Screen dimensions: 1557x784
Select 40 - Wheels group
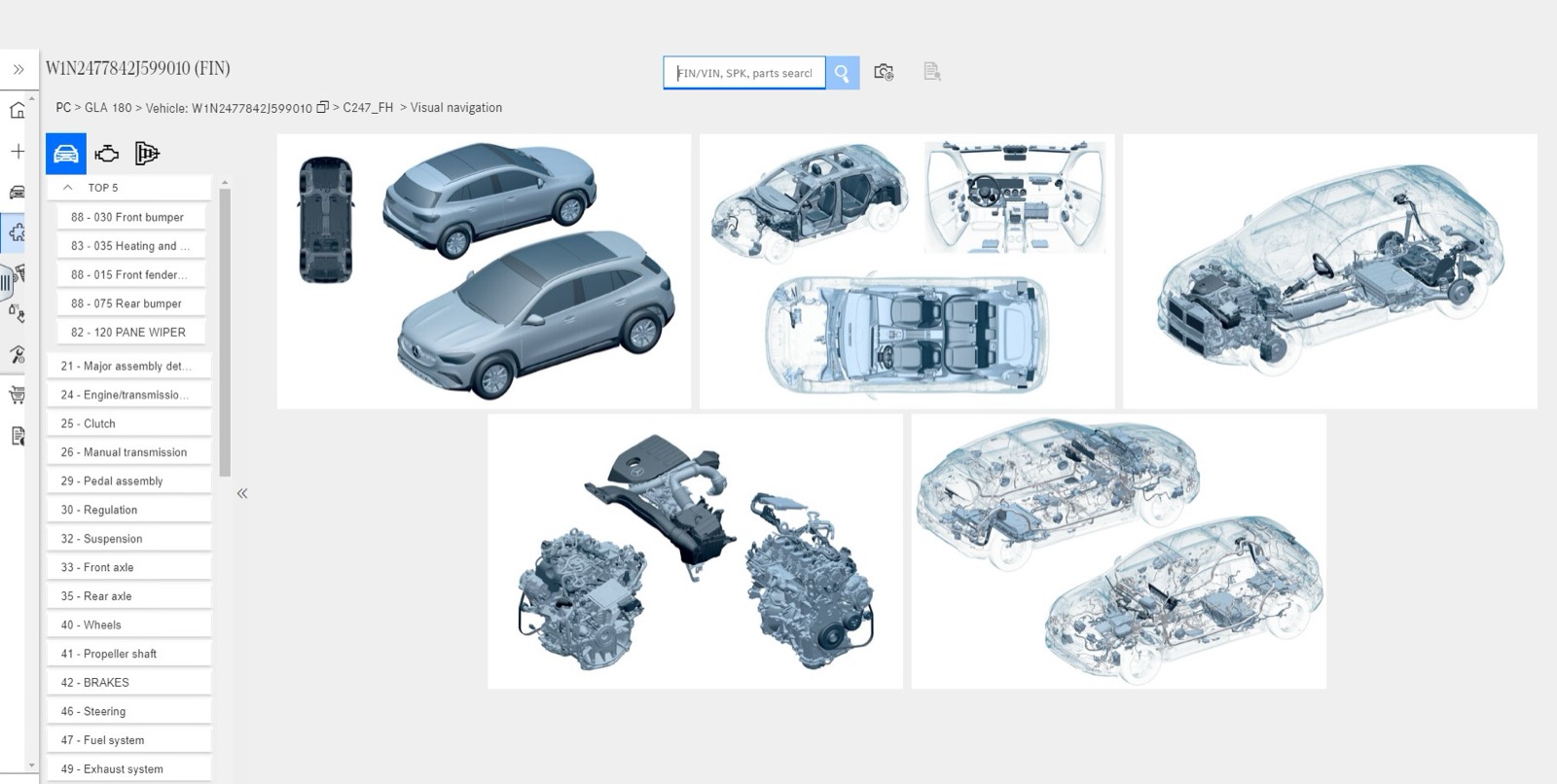129,624
